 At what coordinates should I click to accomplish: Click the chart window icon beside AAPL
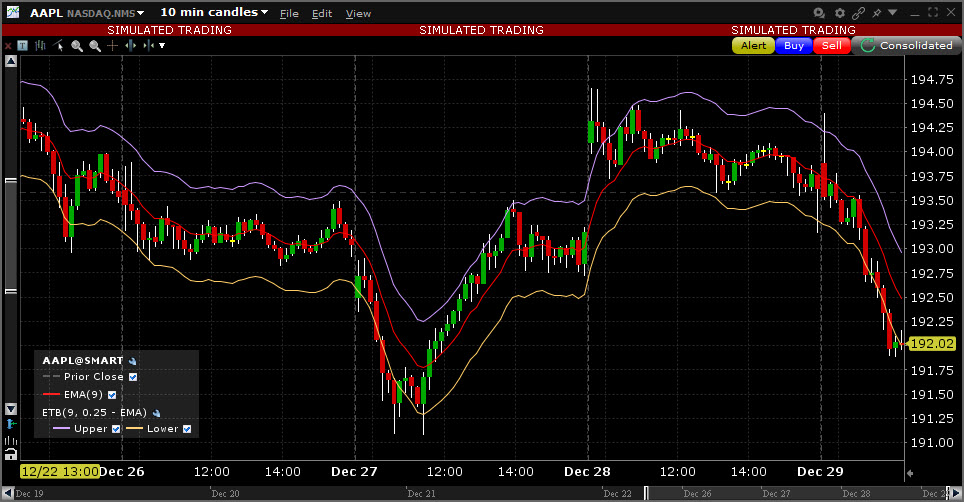click(x=12, y=12)
